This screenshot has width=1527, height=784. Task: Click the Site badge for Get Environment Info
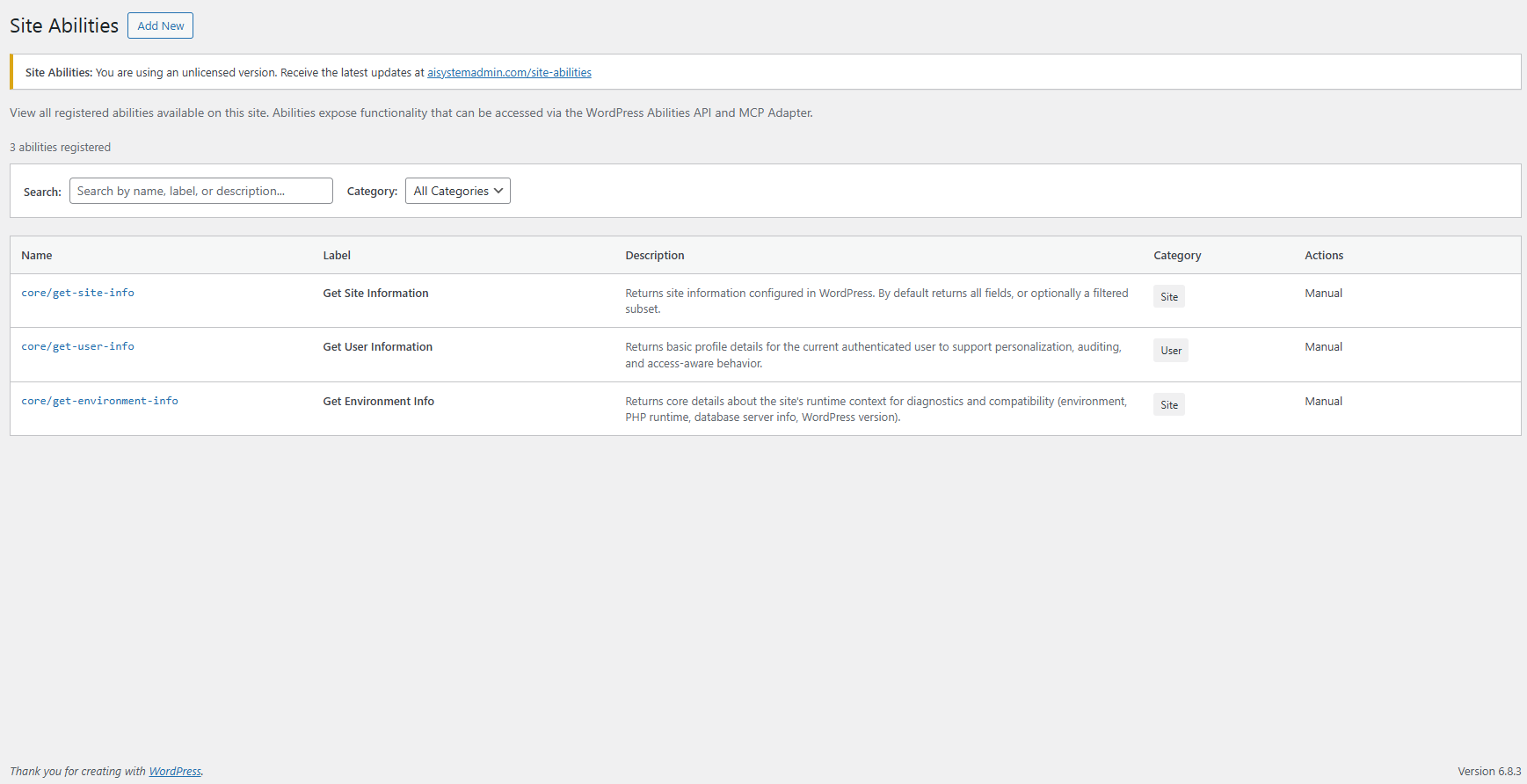[x=1168, y=405]
